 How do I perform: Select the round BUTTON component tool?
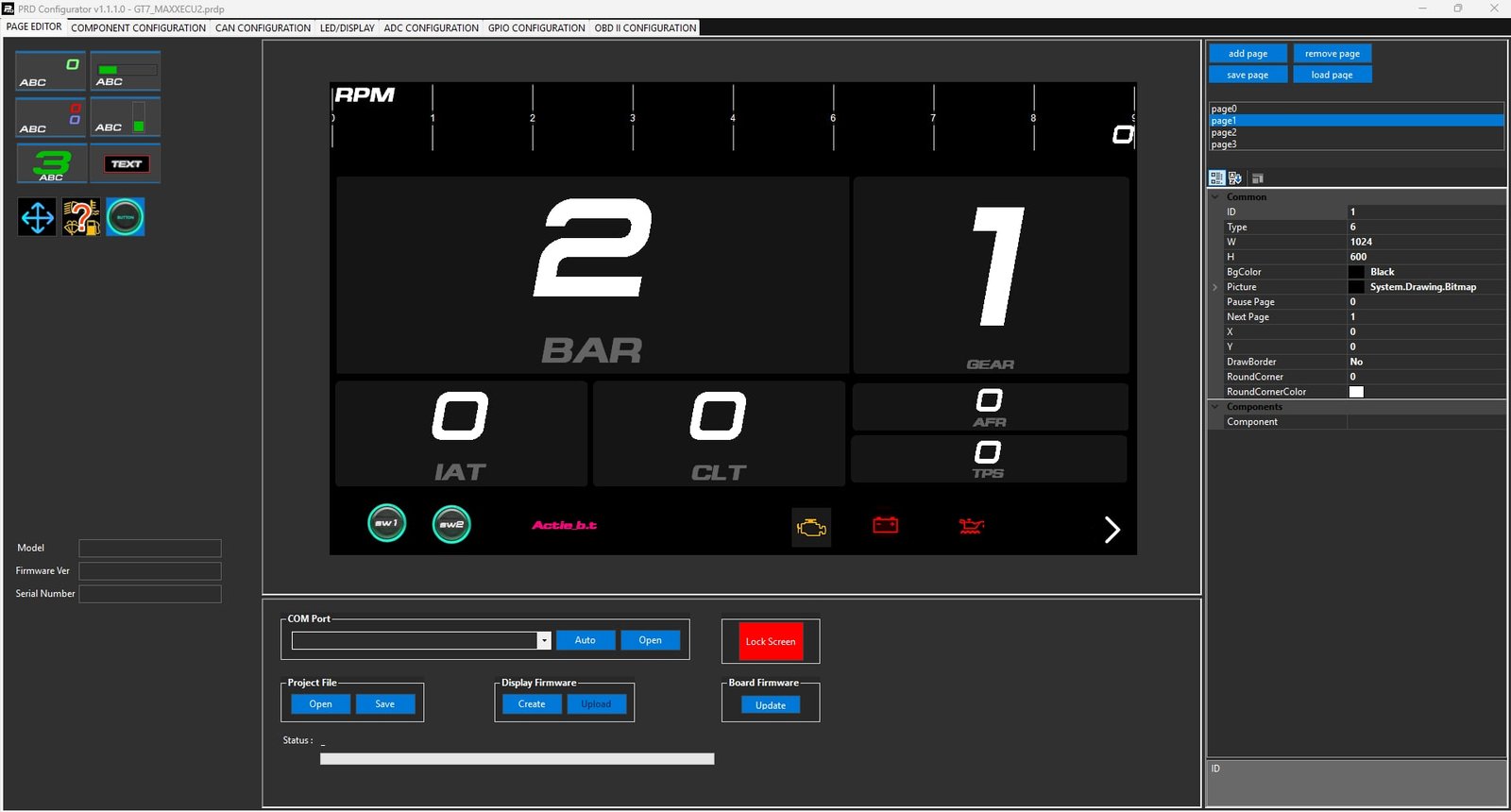[126, 217]
